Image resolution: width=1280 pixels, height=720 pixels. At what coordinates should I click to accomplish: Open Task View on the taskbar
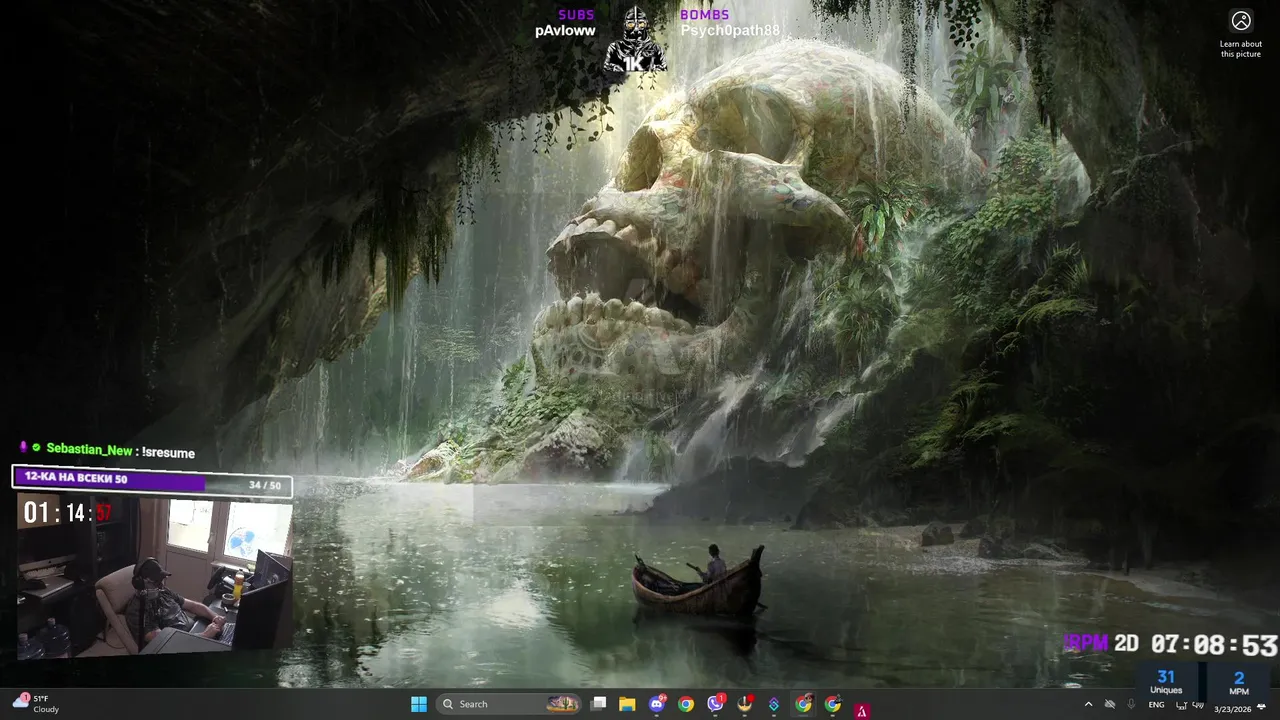click(x=598, y=704)
